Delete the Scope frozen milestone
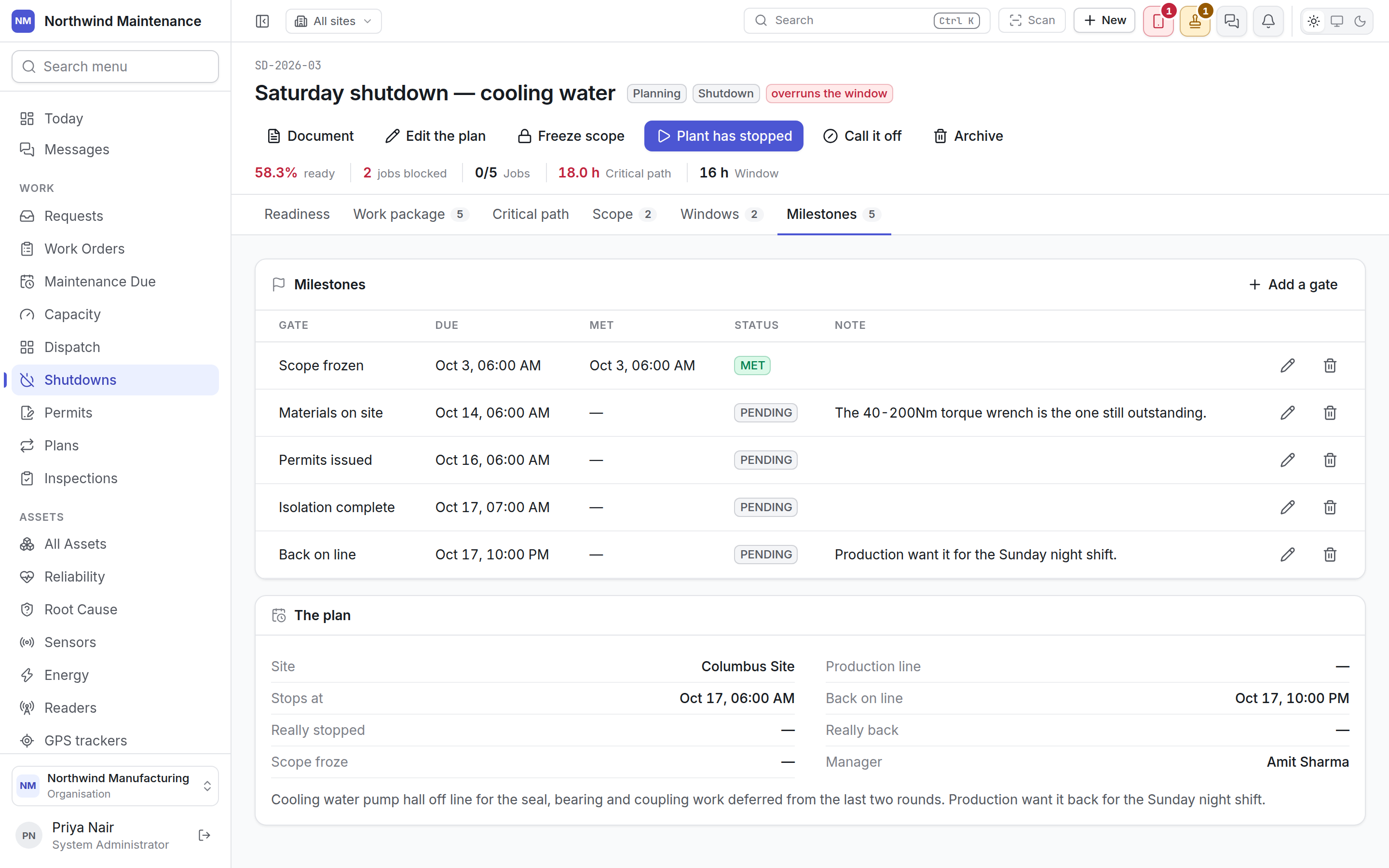Image resolution: width=1389 pixels, height=868 pixels. (x=1330, y=366)
